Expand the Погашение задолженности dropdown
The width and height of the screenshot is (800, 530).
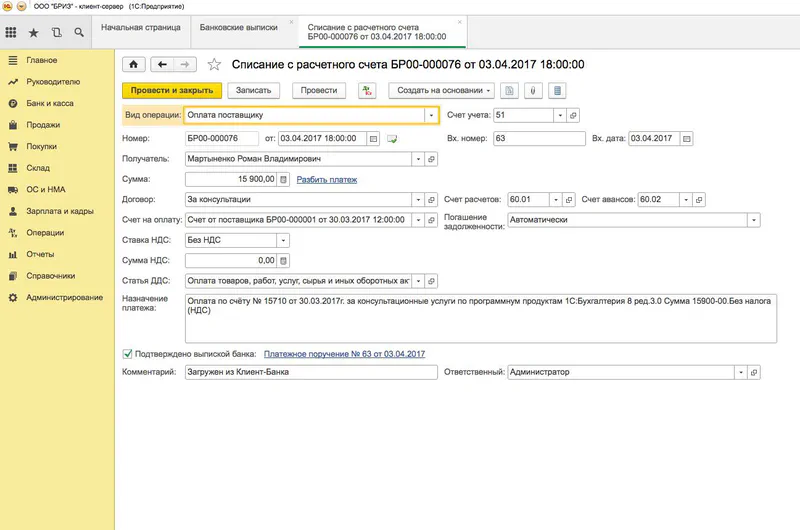754,221
